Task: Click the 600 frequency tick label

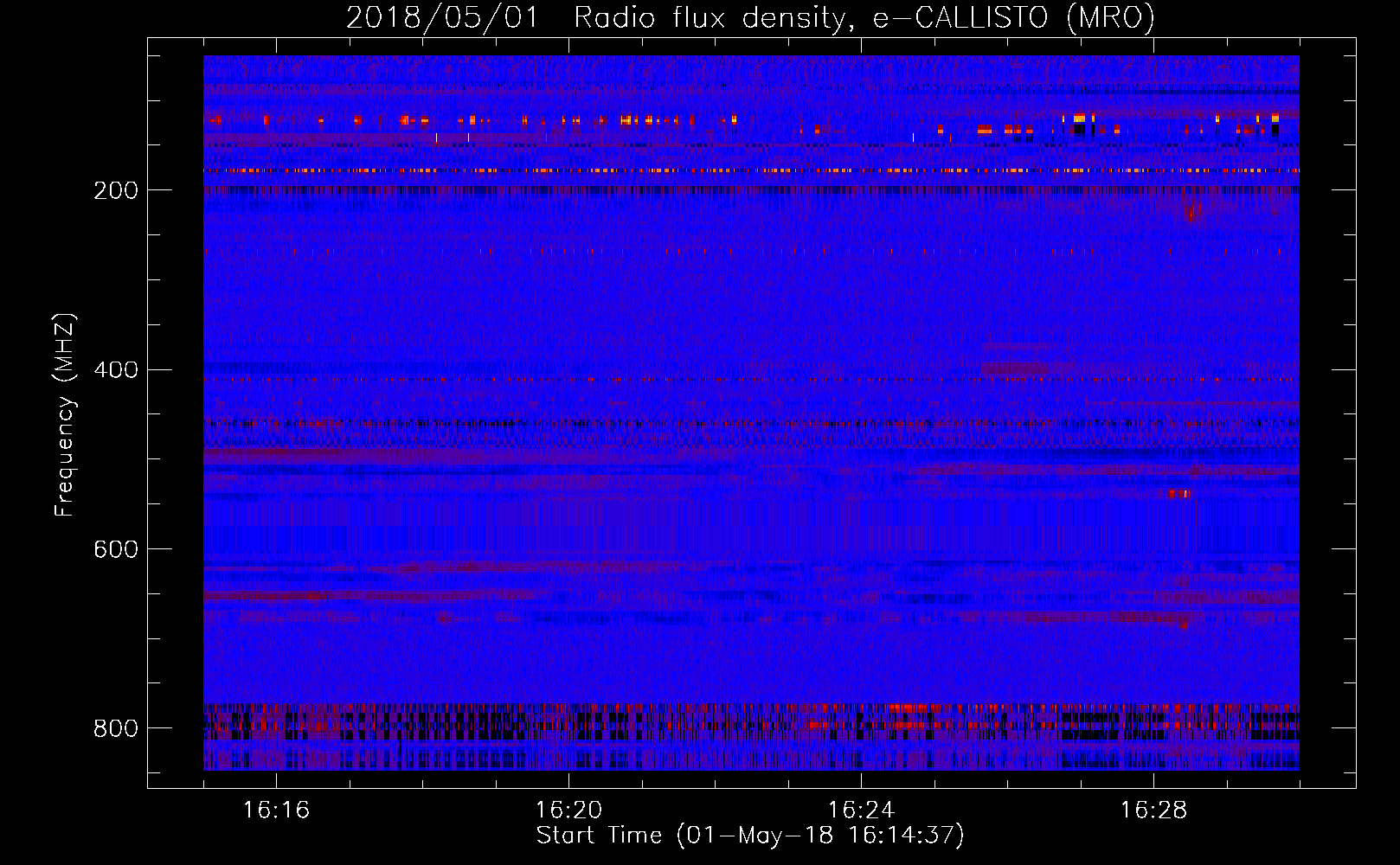Action: pyautogui.click(x=115, y=549)
